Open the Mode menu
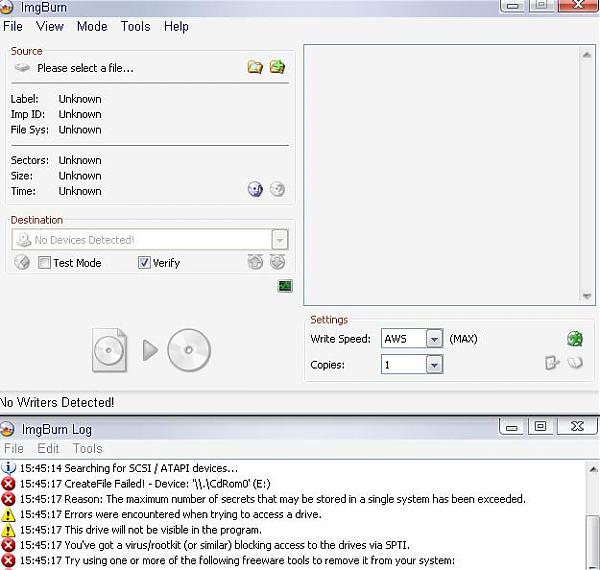 [92, 26]
